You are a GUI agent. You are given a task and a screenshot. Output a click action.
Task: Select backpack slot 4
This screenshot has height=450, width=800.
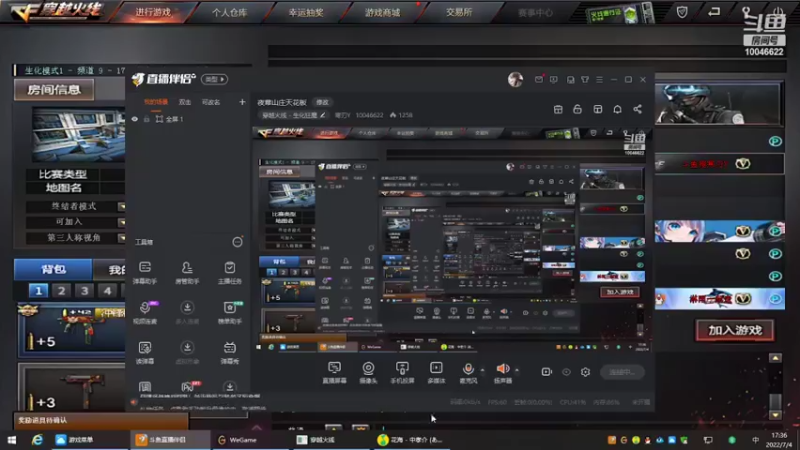pos(107,291)
